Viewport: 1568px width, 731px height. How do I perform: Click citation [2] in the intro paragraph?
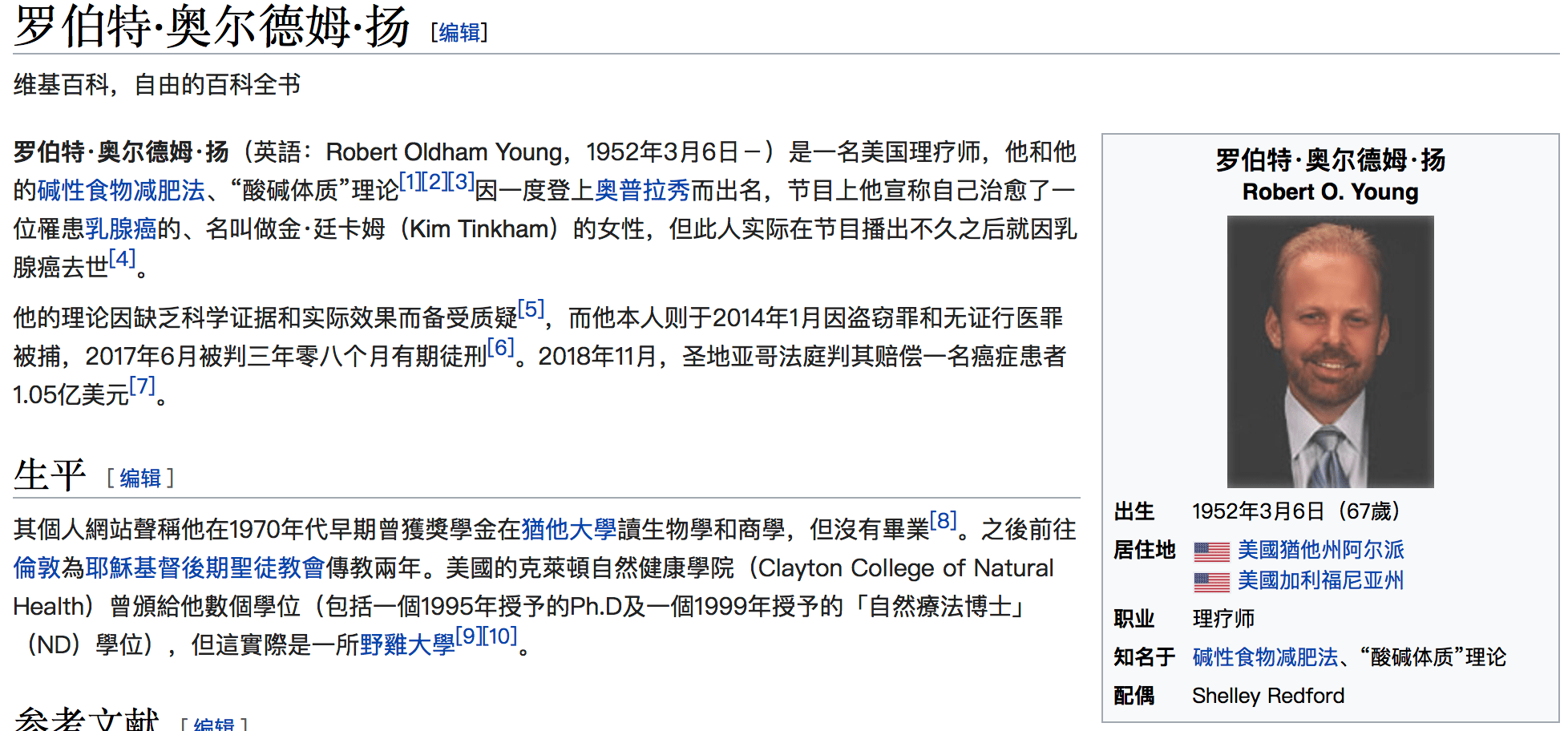click(435, 182)
